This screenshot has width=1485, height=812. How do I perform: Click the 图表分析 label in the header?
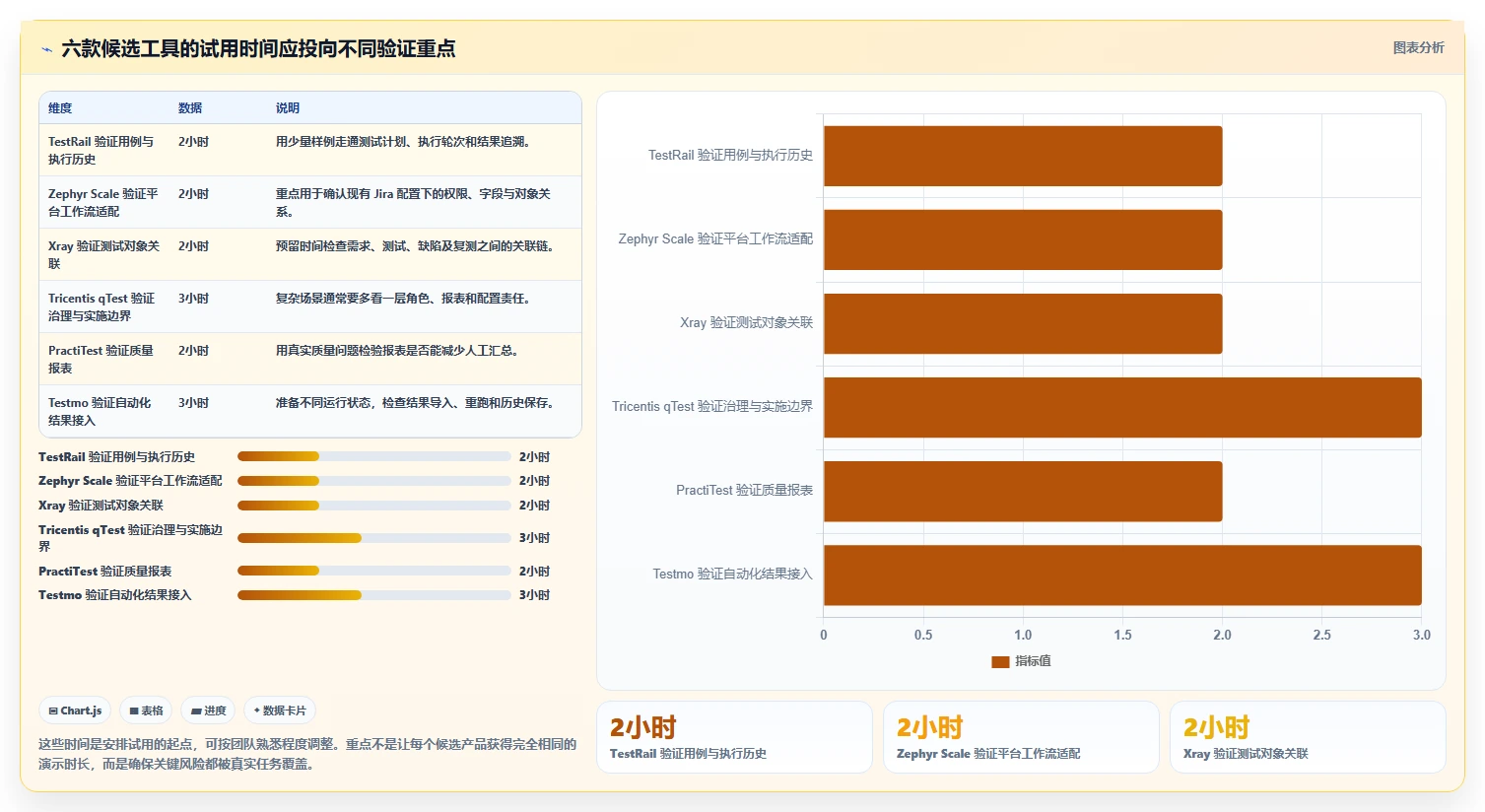click(1418, 47)
